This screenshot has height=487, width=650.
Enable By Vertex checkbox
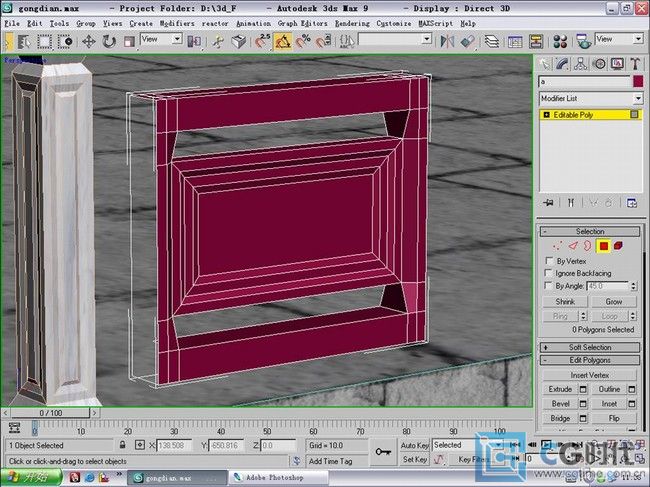pyautogui.click(x=549, y=261)
